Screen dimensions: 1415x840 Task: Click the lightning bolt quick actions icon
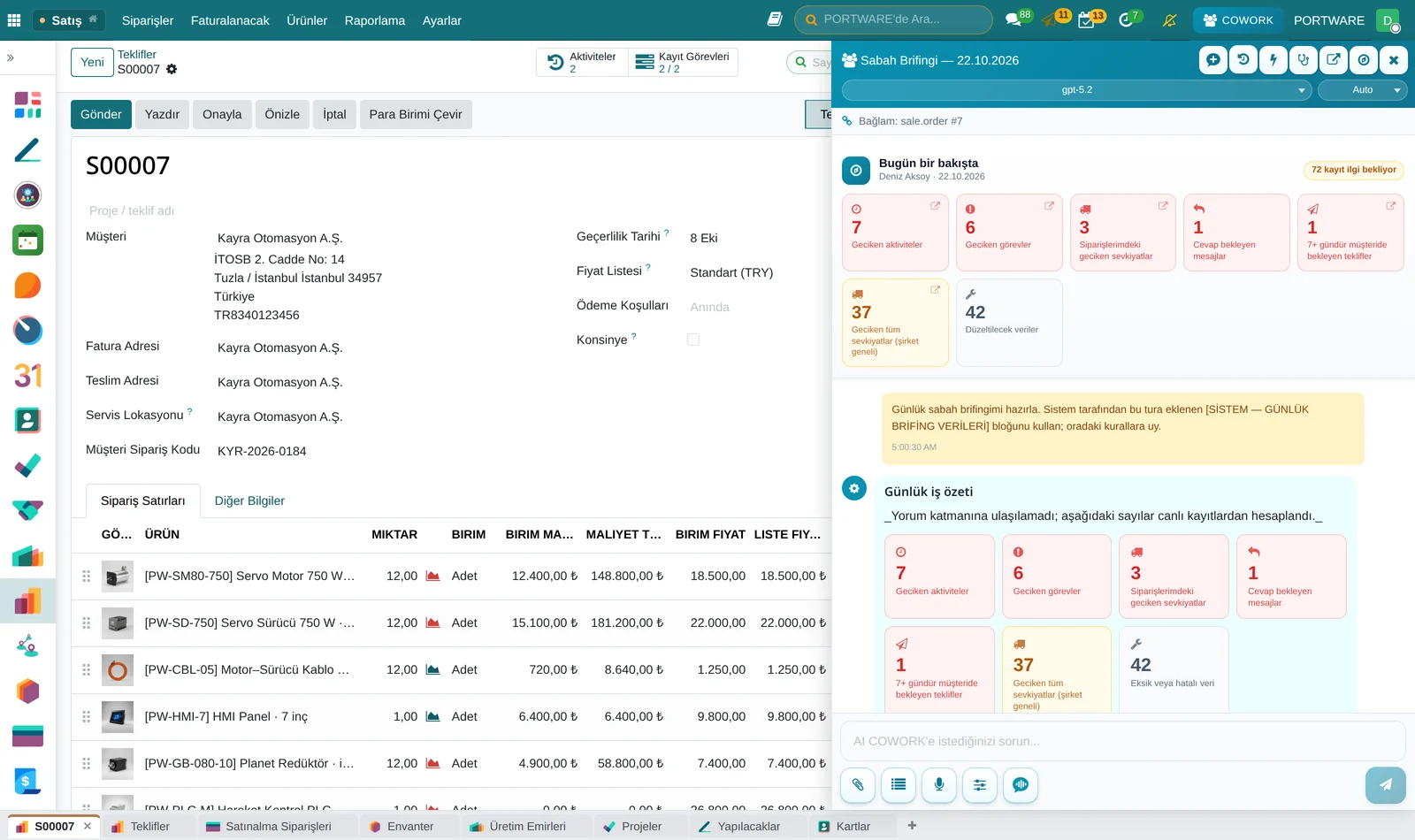(x=1273, y=60)
